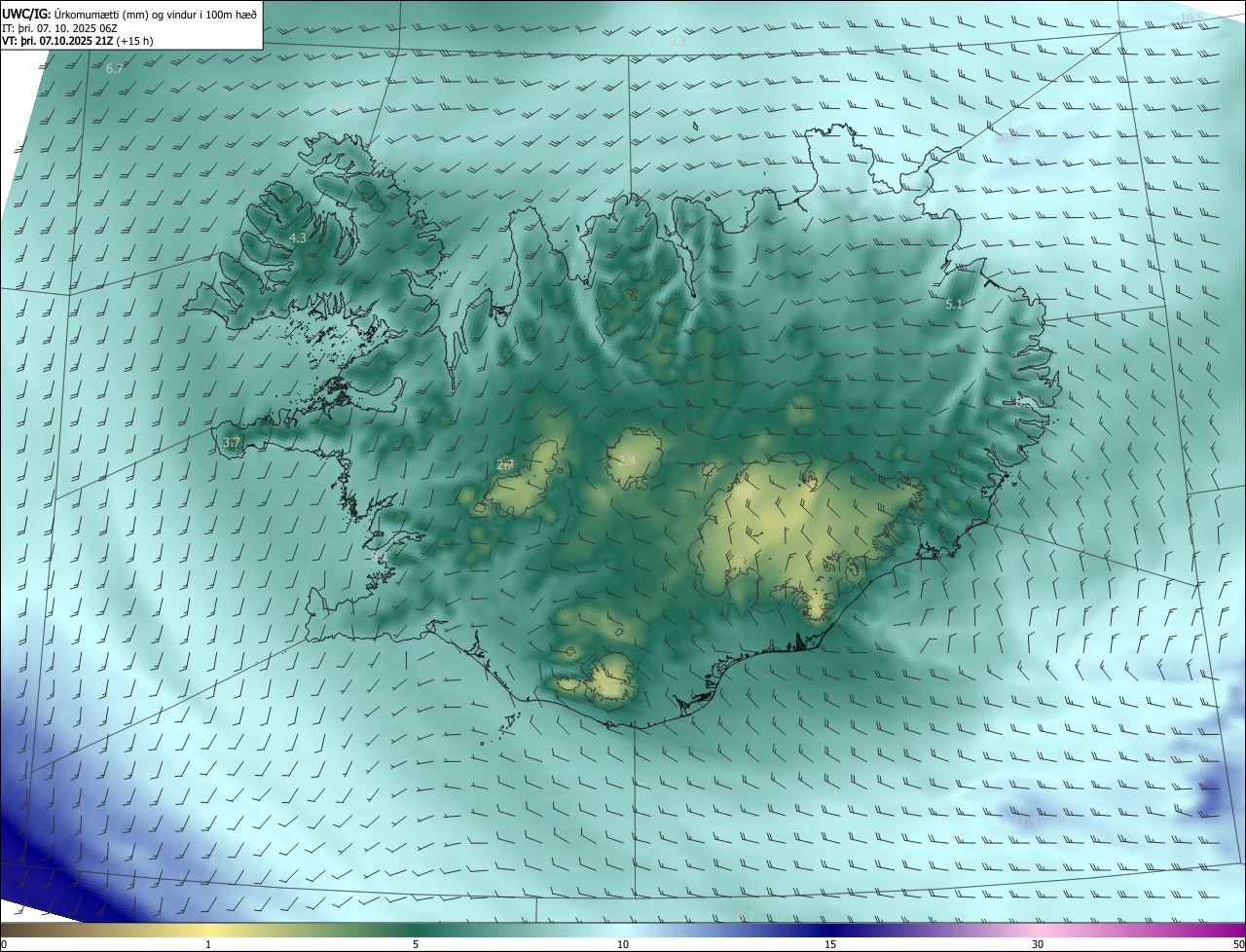Click the 6.7 value on the map
The image size is (1246, 952).
point(115,68)
